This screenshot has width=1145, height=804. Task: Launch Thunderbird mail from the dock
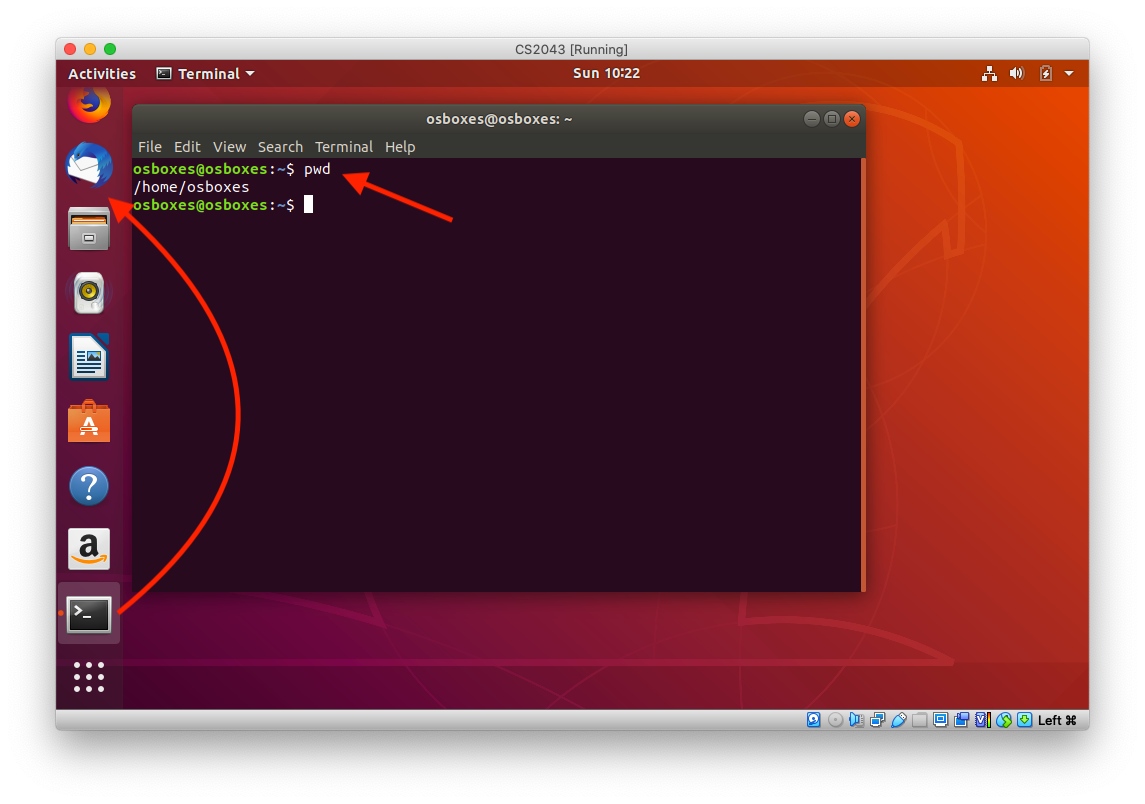[89, 165]
